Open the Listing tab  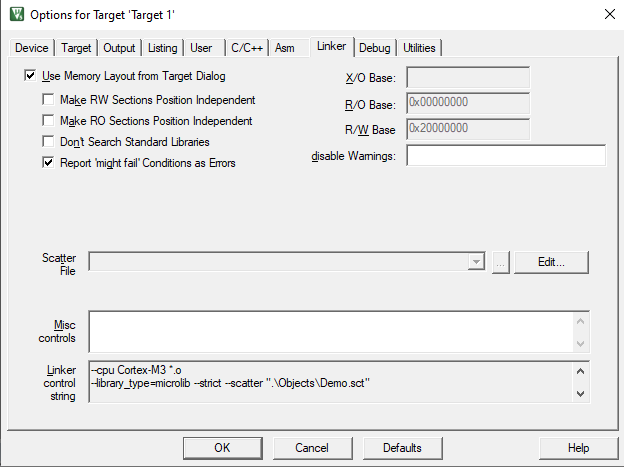pos(162,48)
